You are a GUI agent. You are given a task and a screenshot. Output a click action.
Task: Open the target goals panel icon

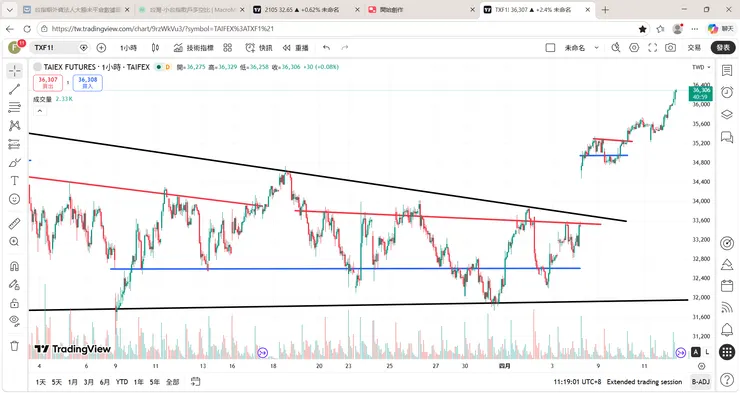click(x=727, y=243)
